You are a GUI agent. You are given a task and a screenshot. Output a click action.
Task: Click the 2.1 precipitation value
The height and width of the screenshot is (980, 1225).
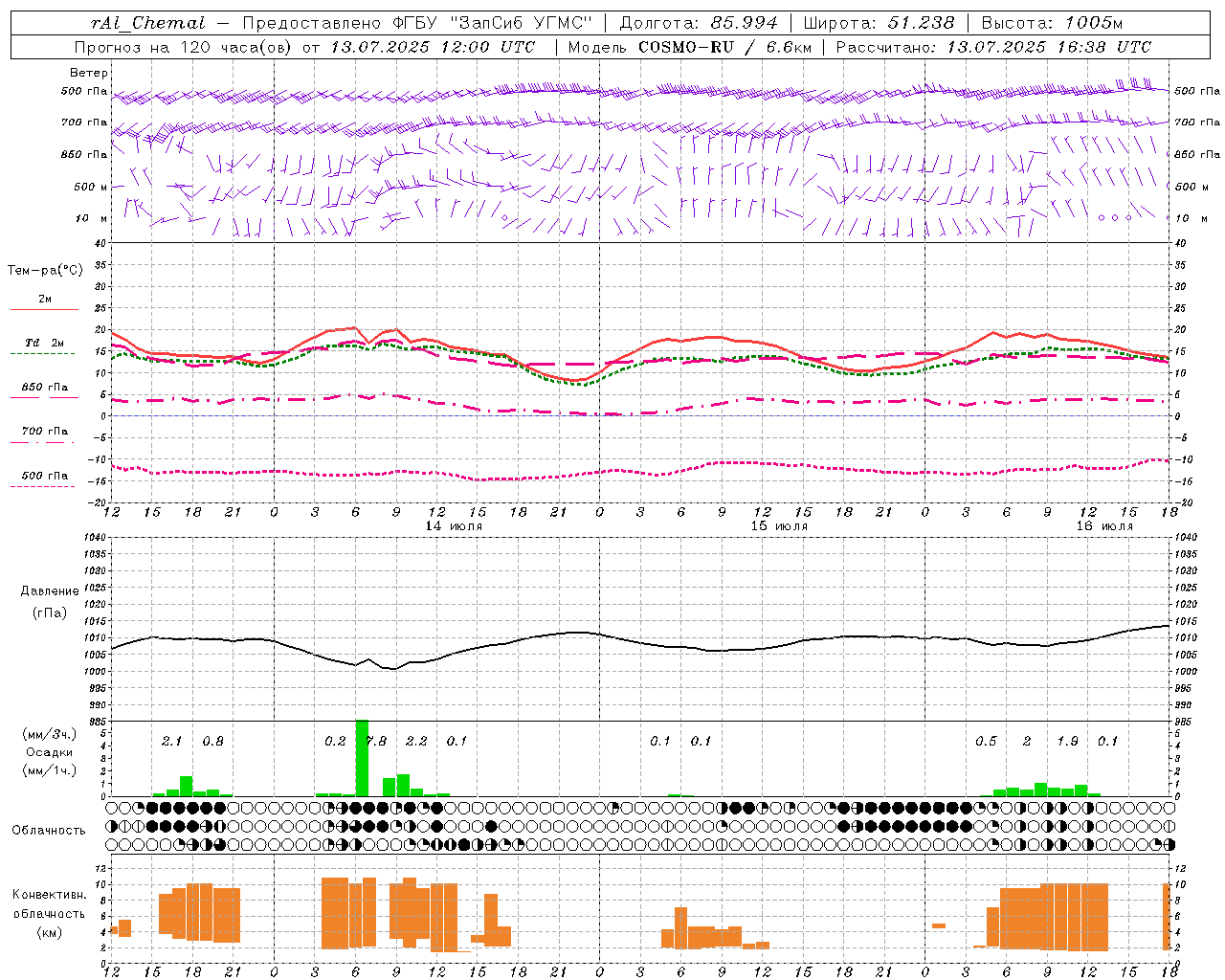coord(171,742)
